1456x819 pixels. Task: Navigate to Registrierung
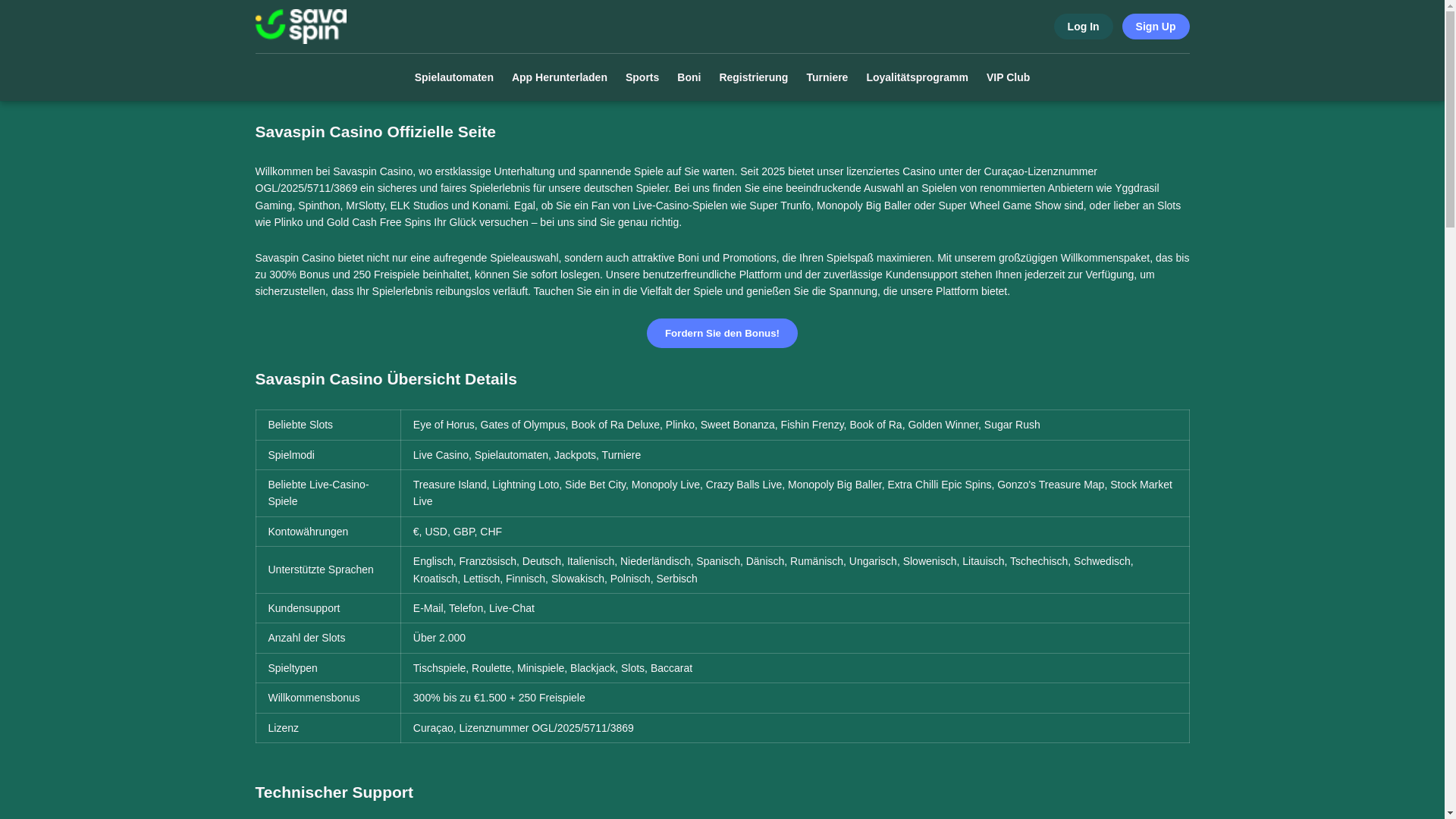pyautogui.click(x=753, y=77)
